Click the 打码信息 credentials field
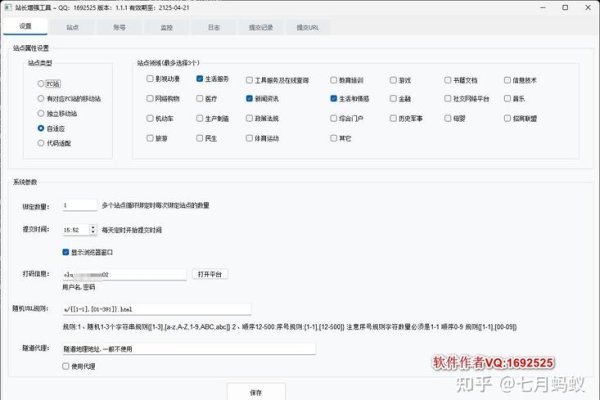600x400 pixels. 124,274
